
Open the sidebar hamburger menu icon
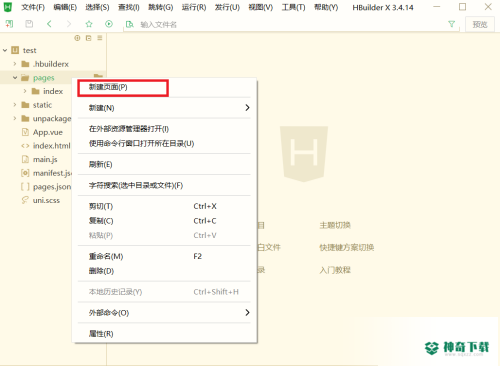(x=100, y=38)
